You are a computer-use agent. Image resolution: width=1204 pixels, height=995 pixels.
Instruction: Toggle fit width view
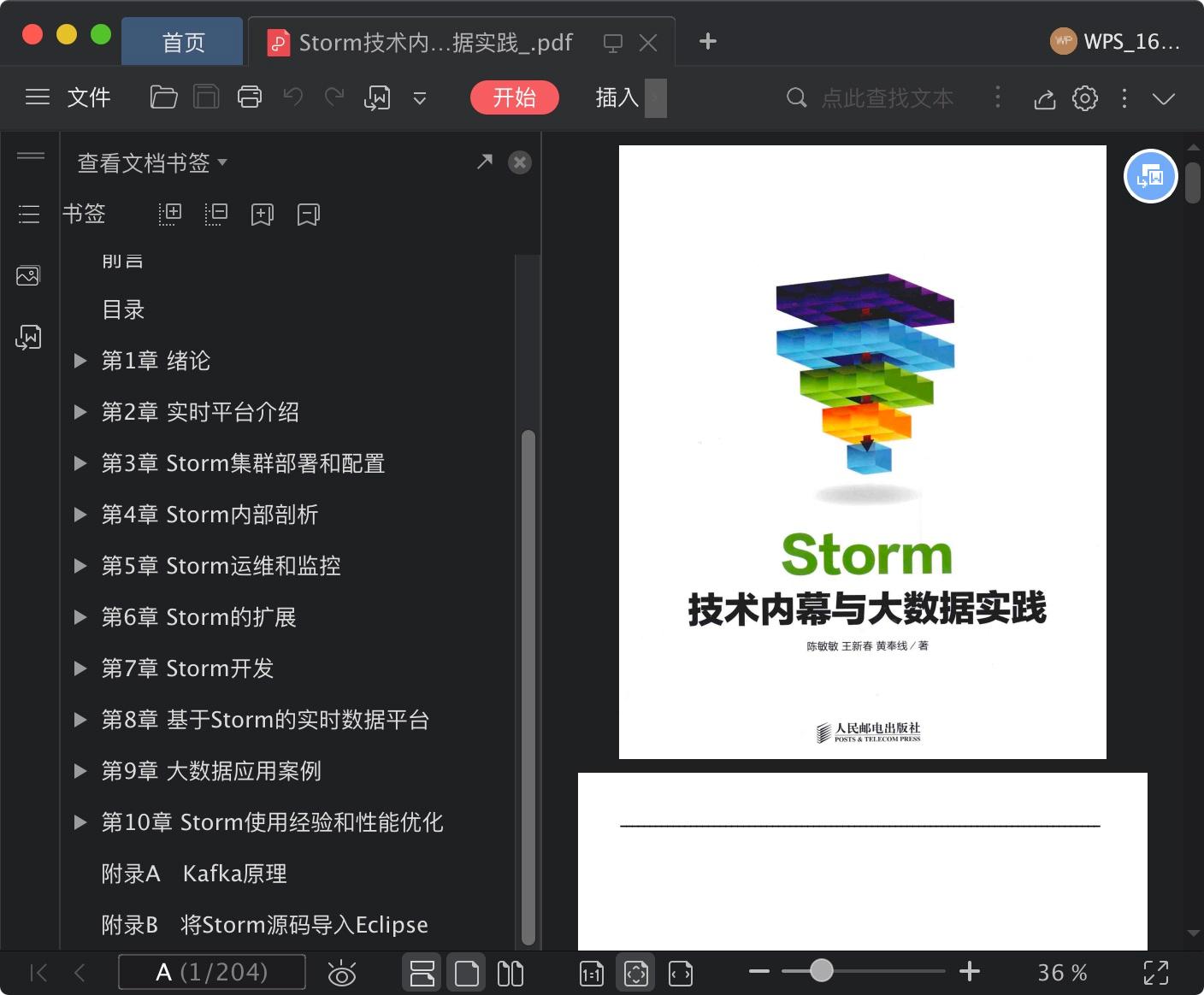pyautogui.click(x=681, y=973)
